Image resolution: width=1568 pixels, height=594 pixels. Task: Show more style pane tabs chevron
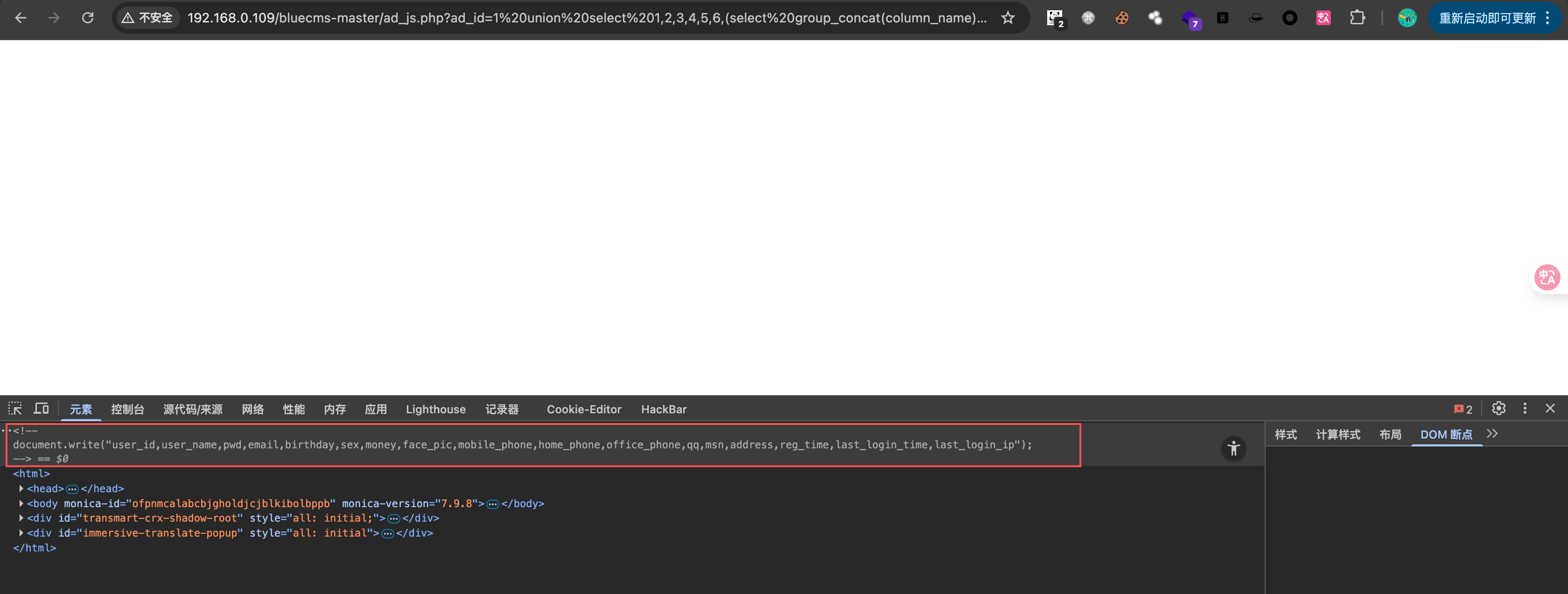1492,434
